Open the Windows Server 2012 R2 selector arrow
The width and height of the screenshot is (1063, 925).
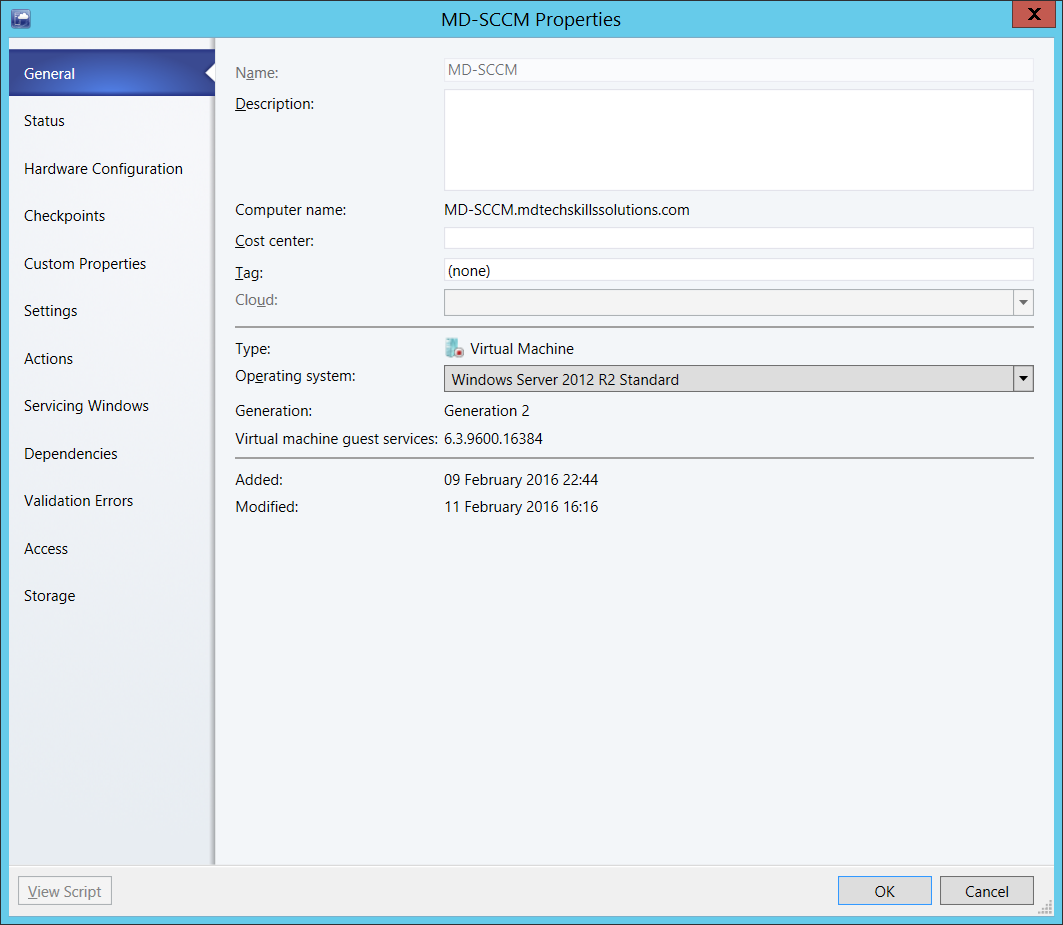coord(1022,378)
